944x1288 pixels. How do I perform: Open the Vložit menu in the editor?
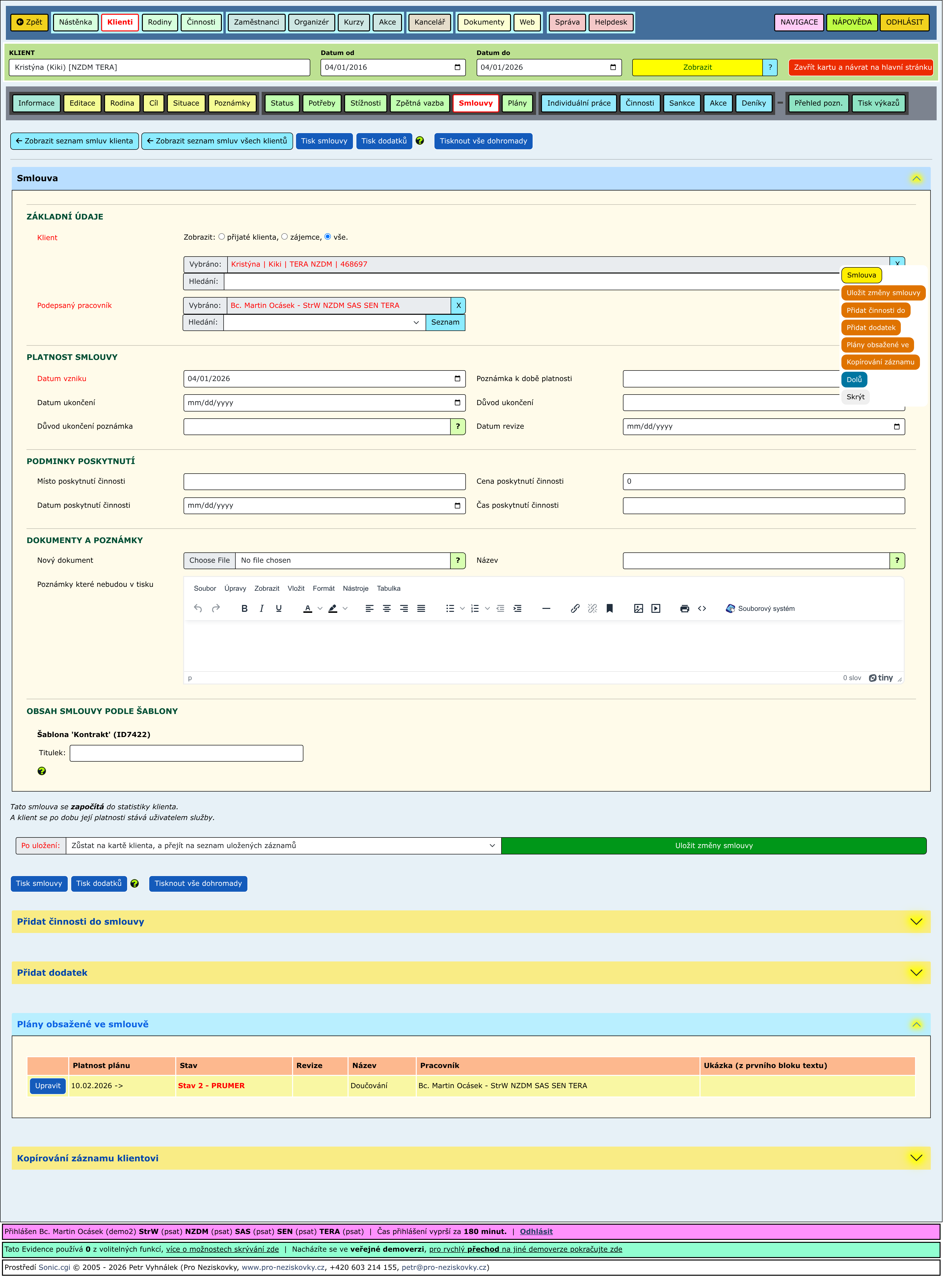[296, 589]
